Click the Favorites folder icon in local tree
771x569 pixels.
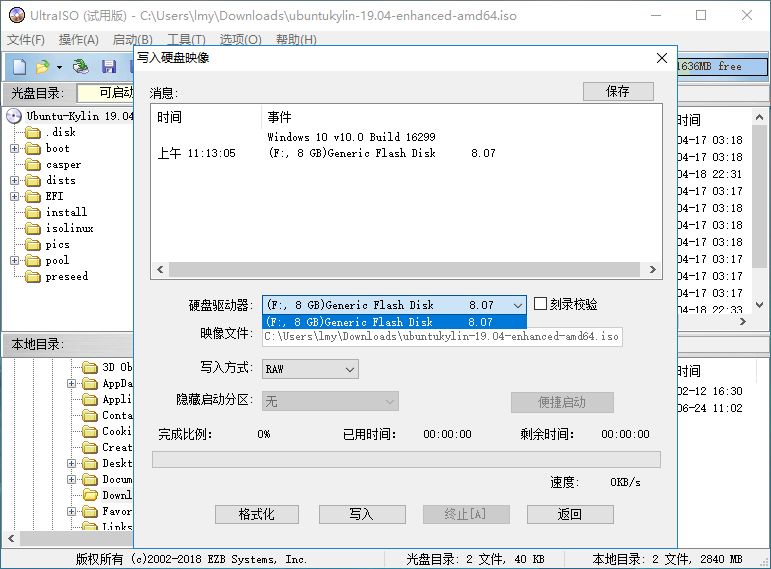tap(89, 511)
